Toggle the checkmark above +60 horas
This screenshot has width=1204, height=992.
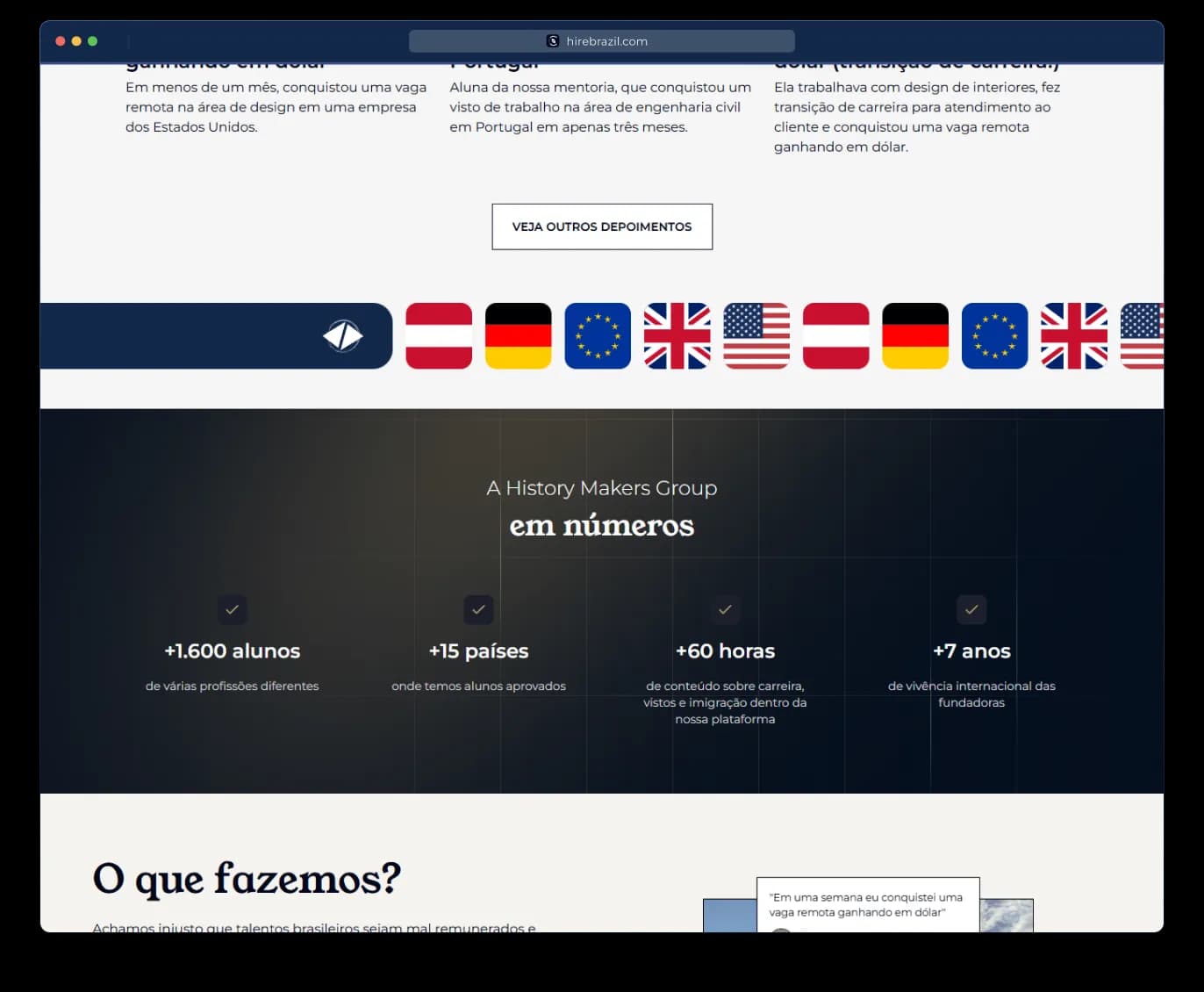point(725,609)
